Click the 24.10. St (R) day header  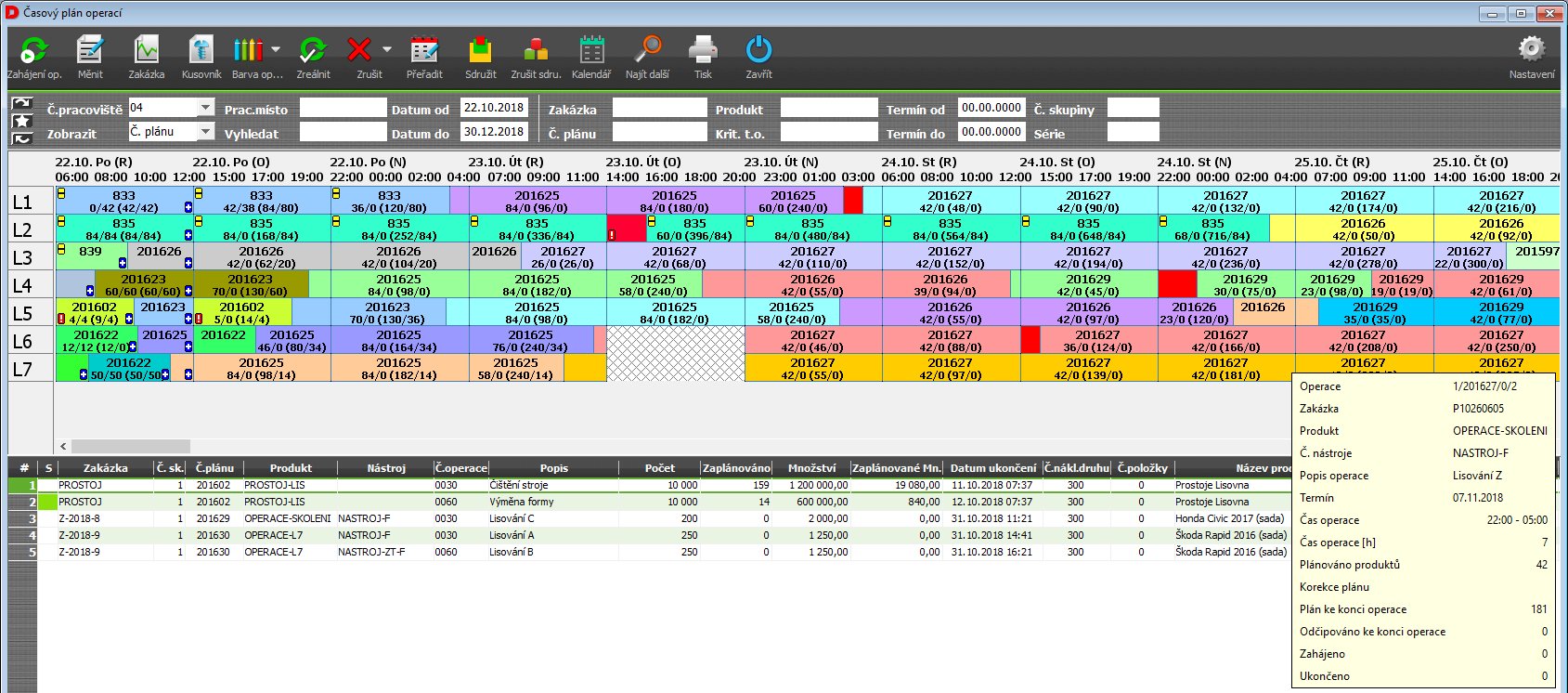tap(919, 162)
